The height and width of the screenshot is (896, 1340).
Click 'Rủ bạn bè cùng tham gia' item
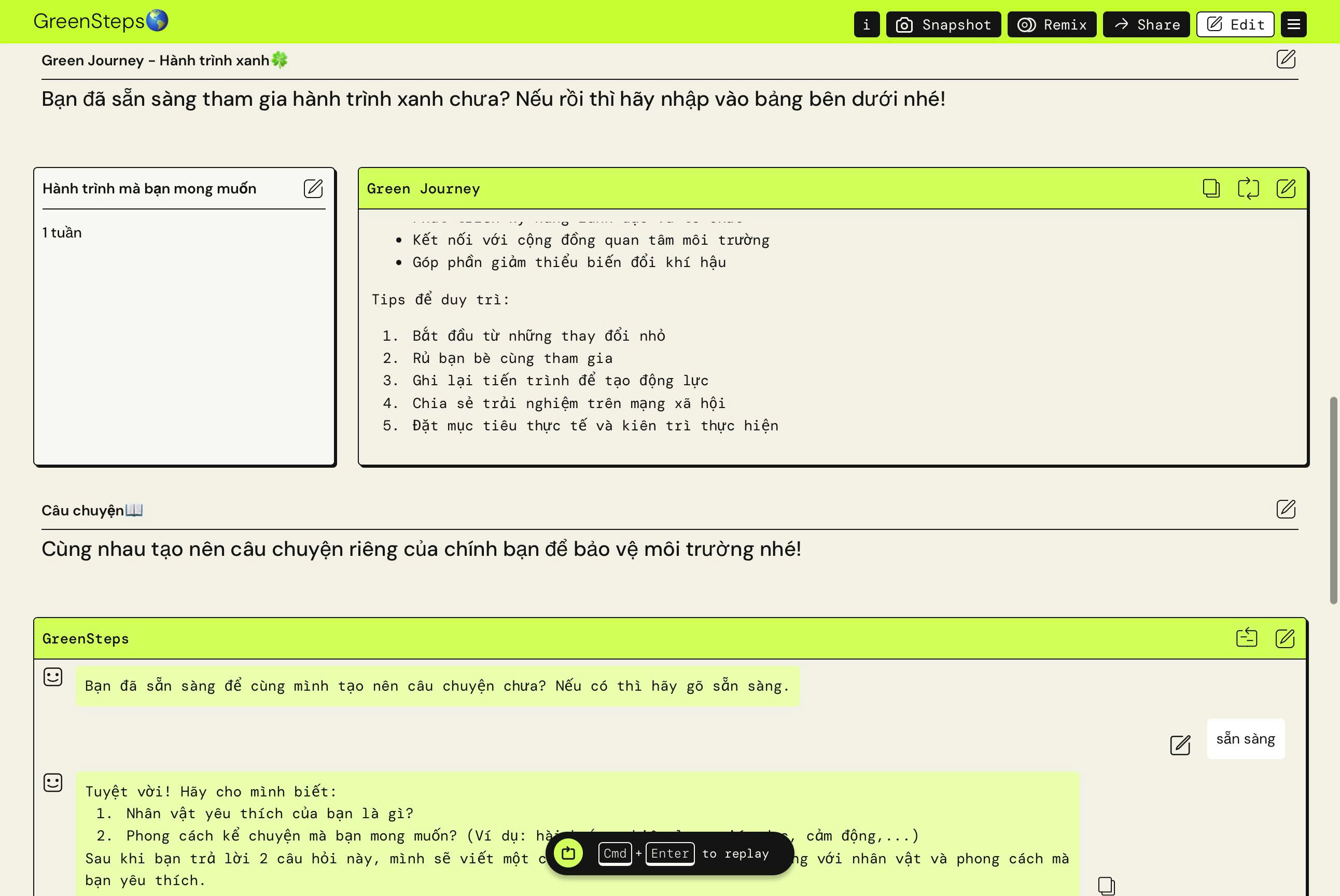[x=512, y=358]
